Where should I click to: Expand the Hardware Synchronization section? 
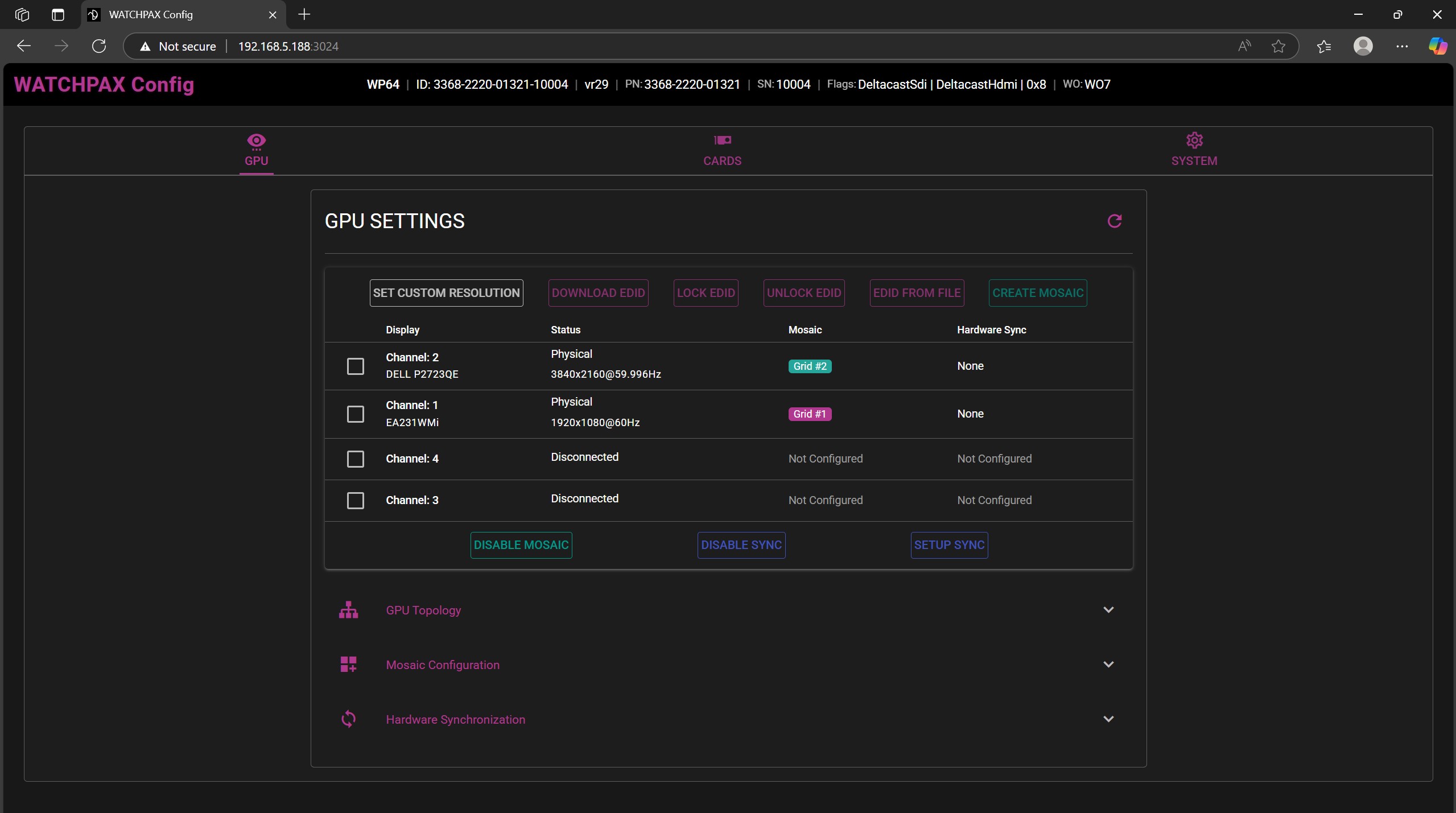[x=1108, y=719]
